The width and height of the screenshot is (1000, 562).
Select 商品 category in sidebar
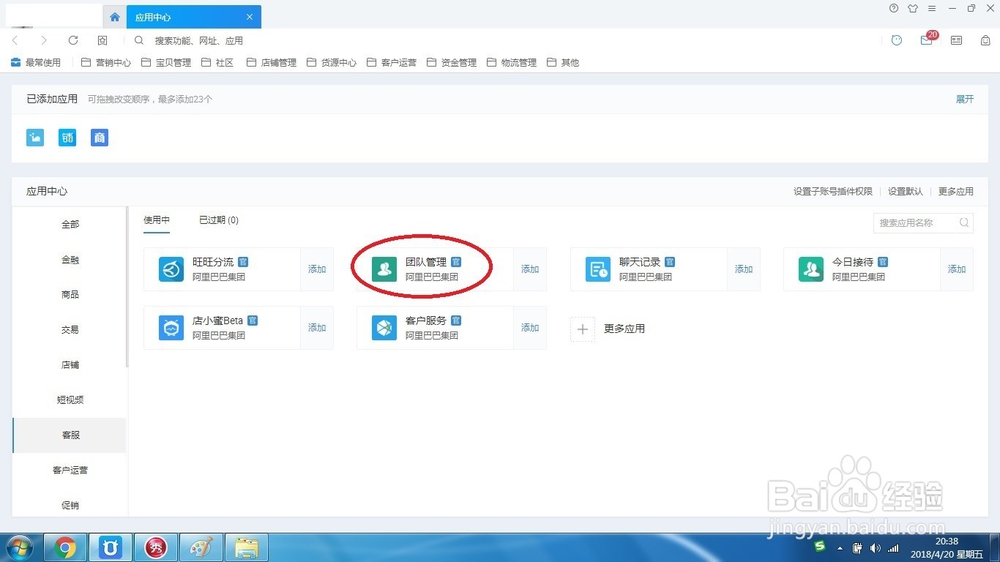(70, 295)
